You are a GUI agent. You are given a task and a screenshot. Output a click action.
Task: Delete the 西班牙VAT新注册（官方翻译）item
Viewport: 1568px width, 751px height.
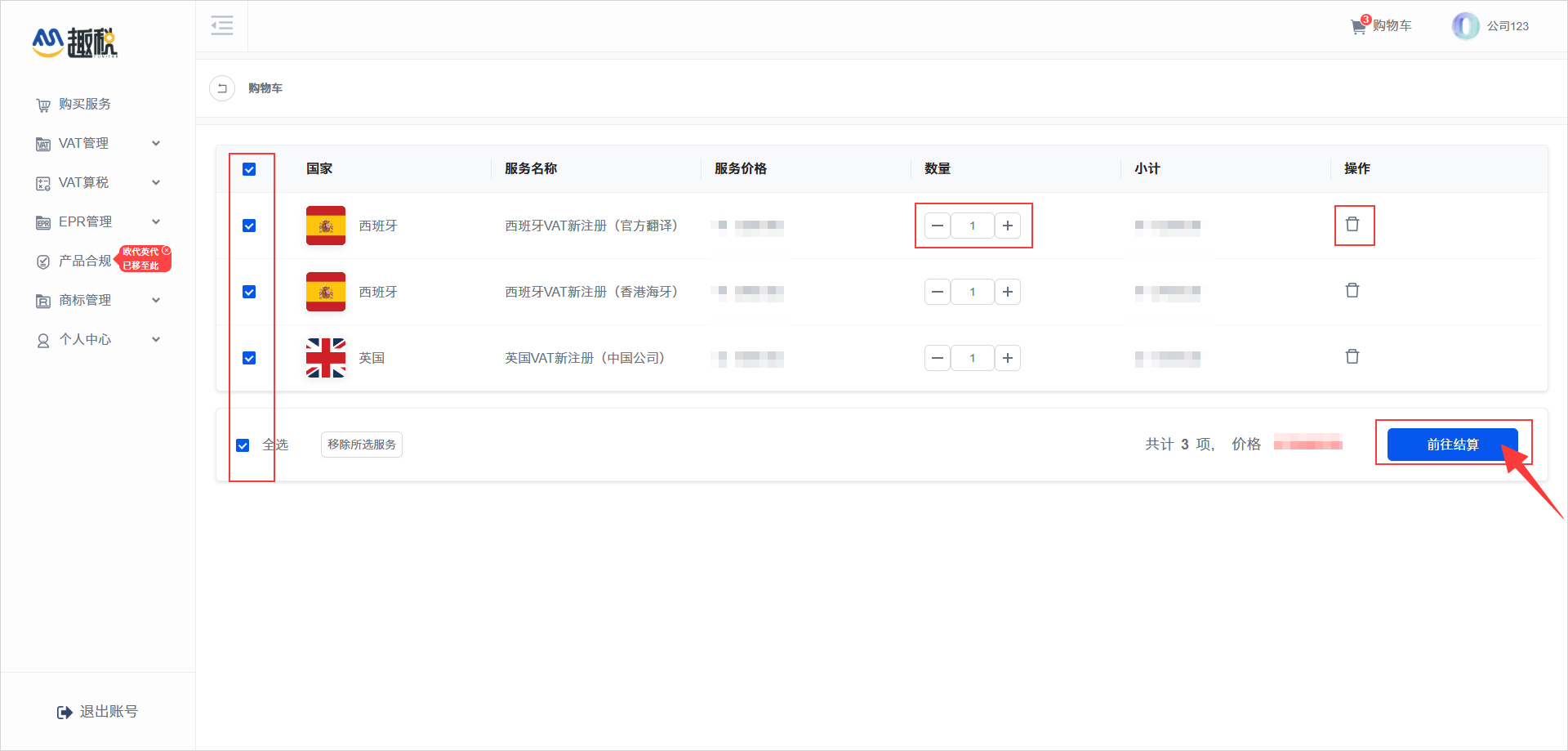click(1354, 223)
